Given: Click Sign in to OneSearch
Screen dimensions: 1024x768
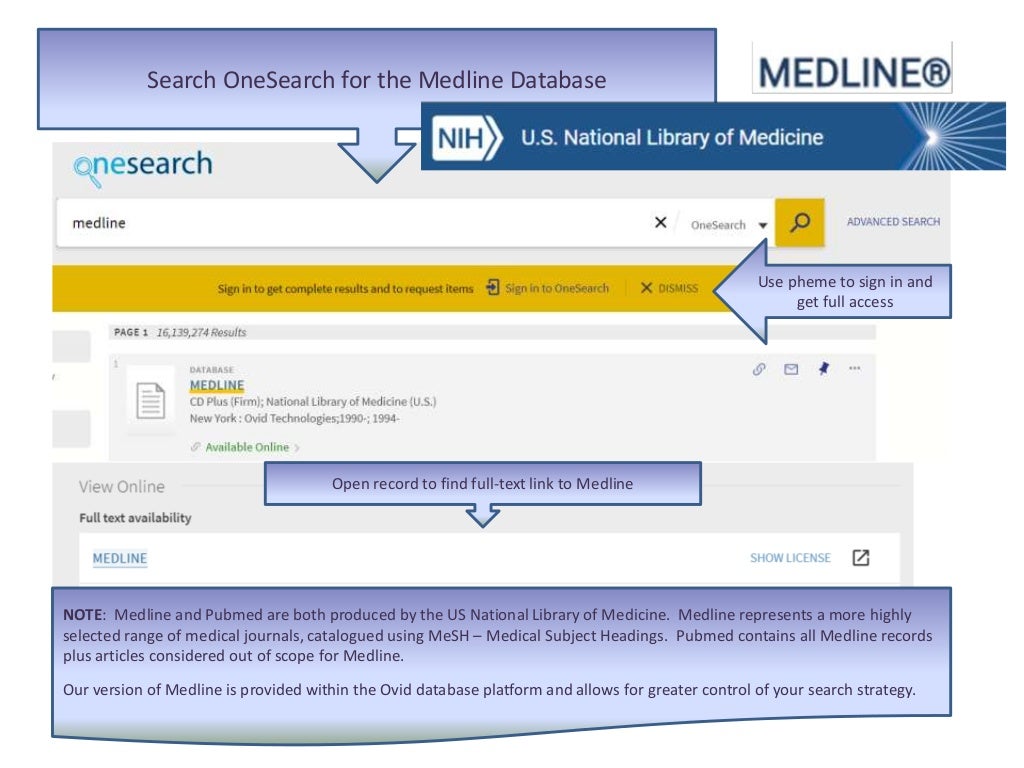Looking at the screenshot, I should 556,288.
